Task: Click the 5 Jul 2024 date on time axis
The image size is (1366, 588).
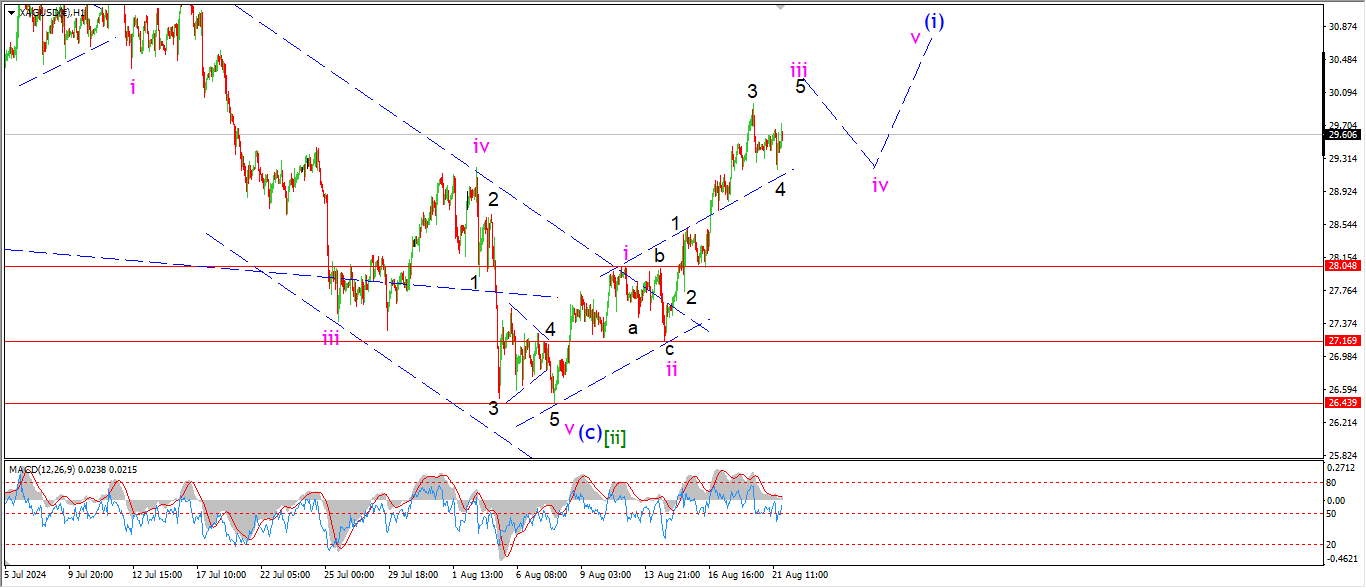Action: click(28, 575)
